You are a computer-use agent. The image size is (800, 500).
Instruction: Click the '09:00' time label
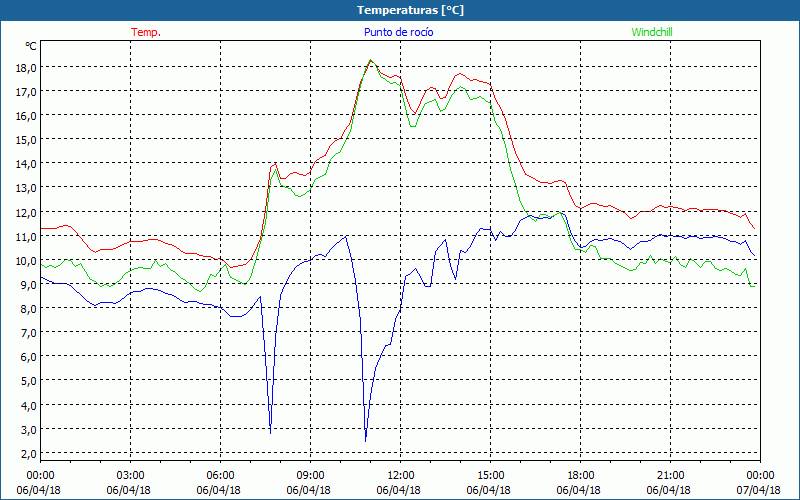coord(311,476)
